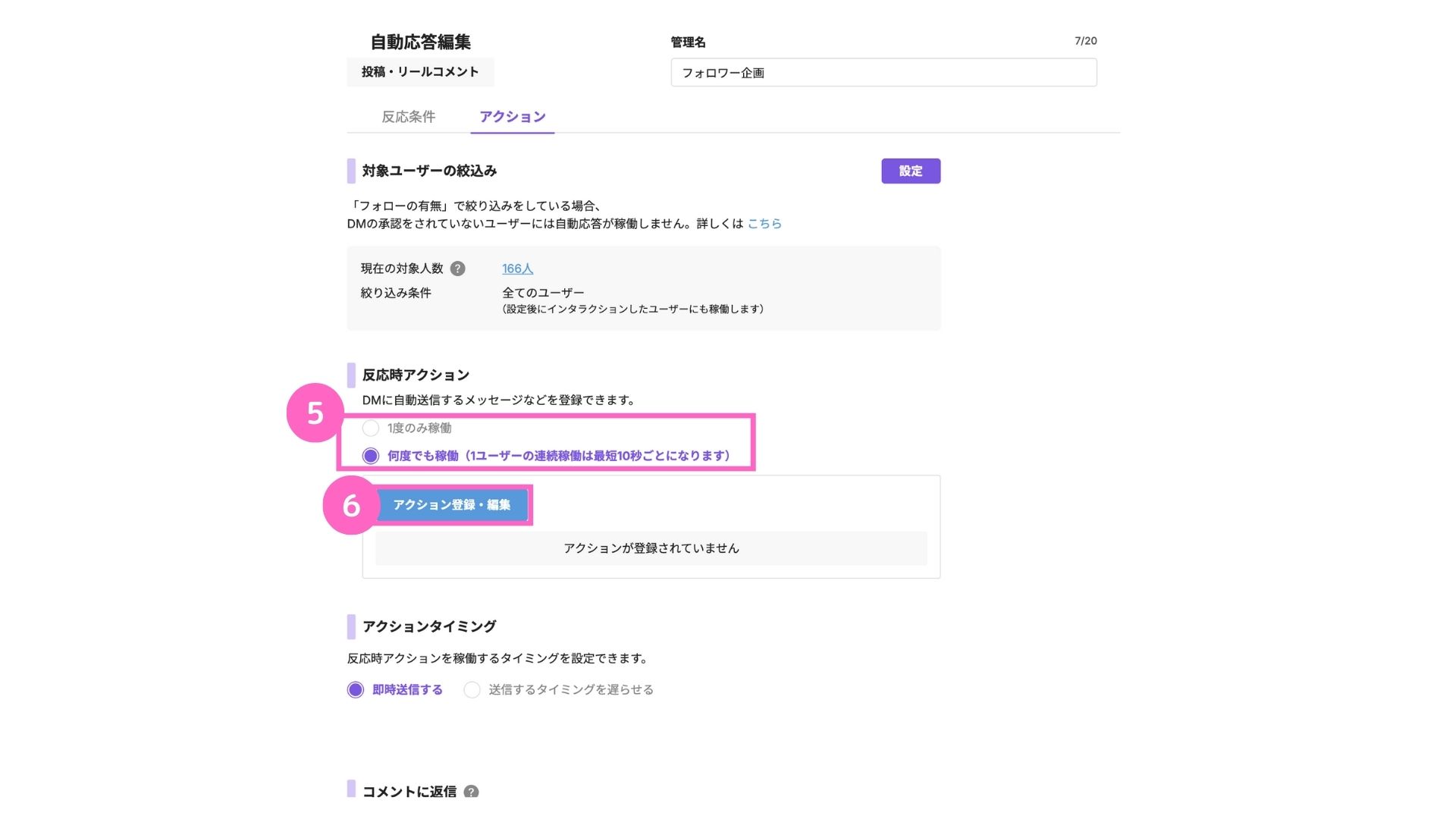Click the 投稿・リールコメント label
This screenshot has width=1456, height=819.
coord(420,72)
